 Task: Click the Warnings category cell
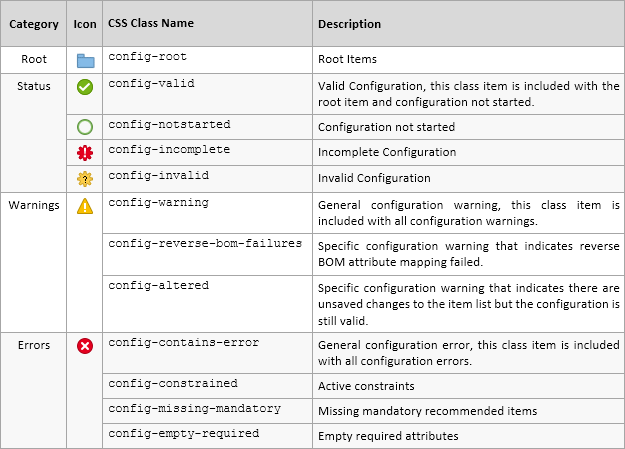(x=34, y=205)
